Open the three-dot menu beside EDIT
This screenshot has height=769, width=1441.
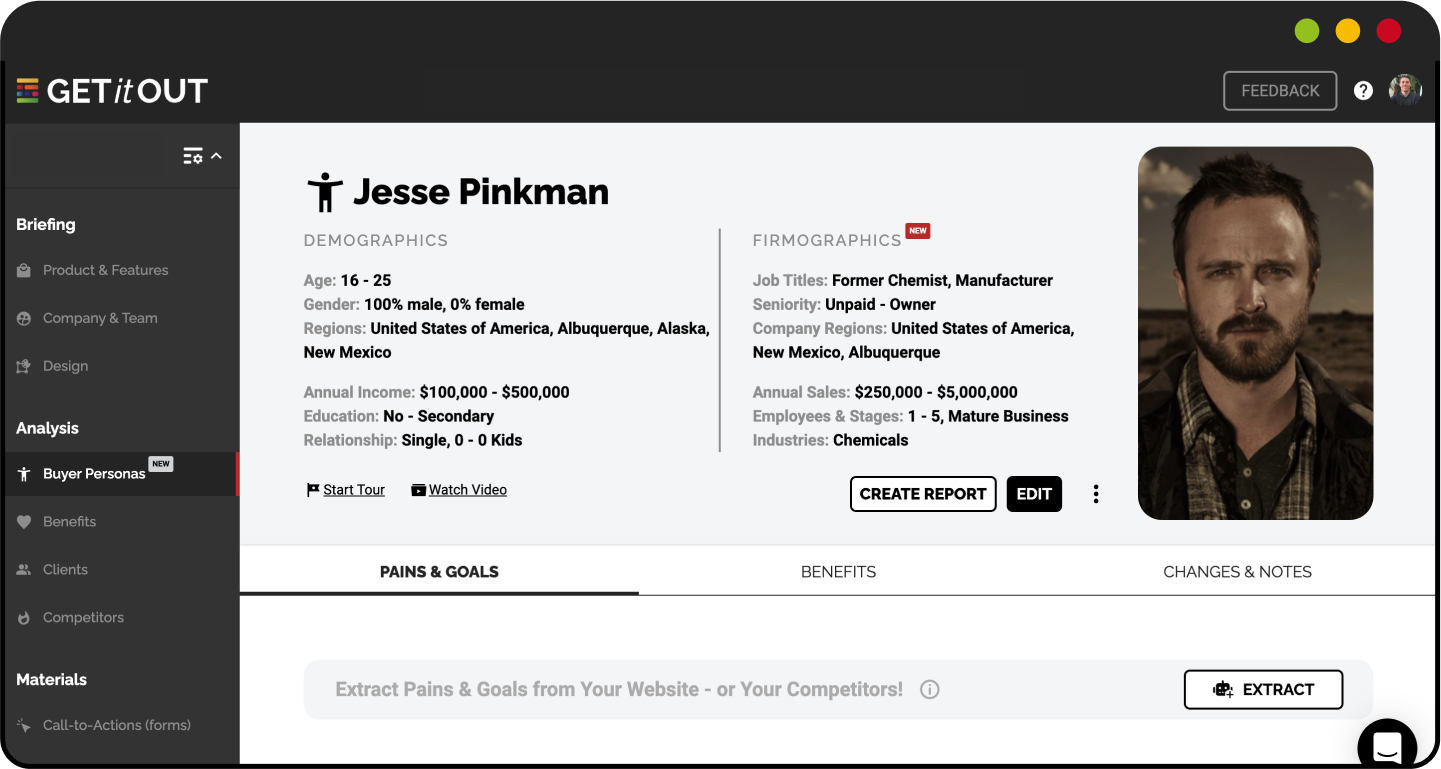1095,493
